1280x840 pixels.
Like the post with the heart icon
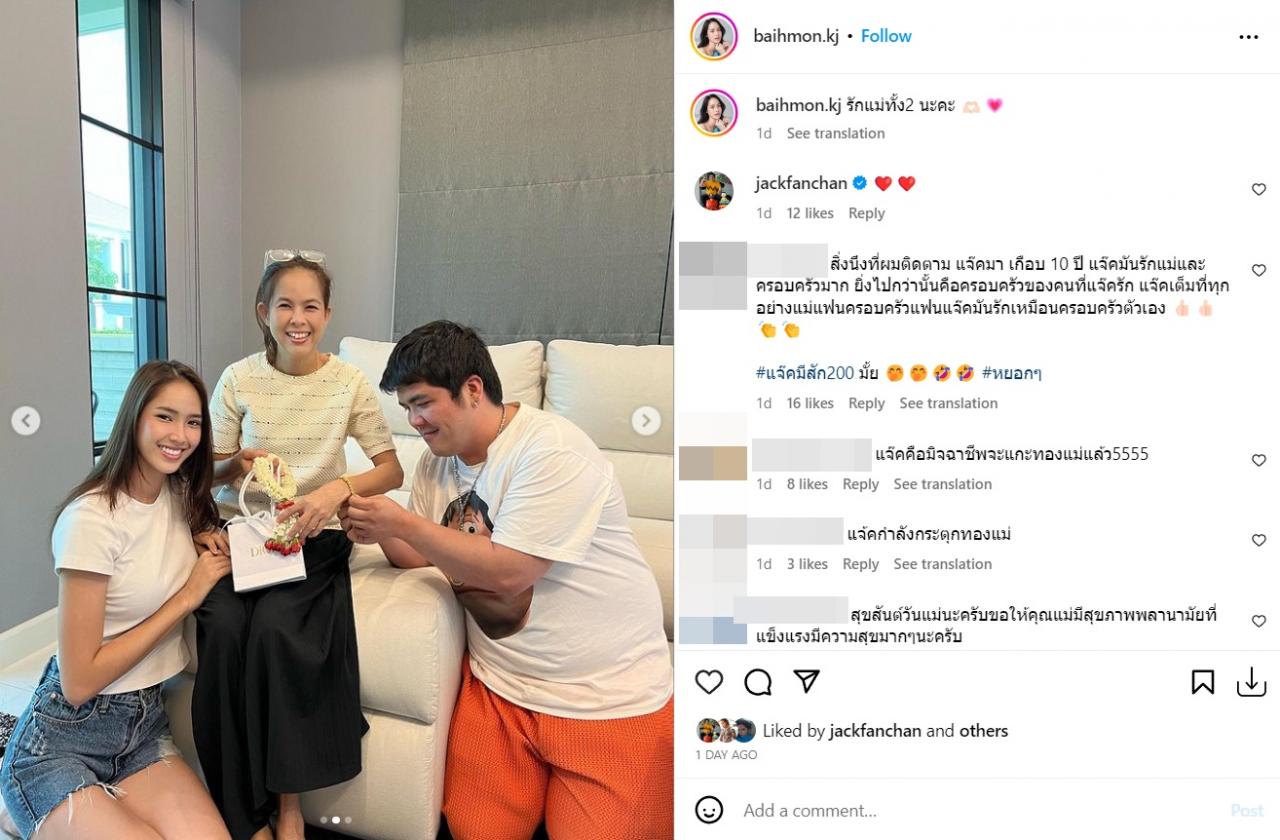point(709,682)
